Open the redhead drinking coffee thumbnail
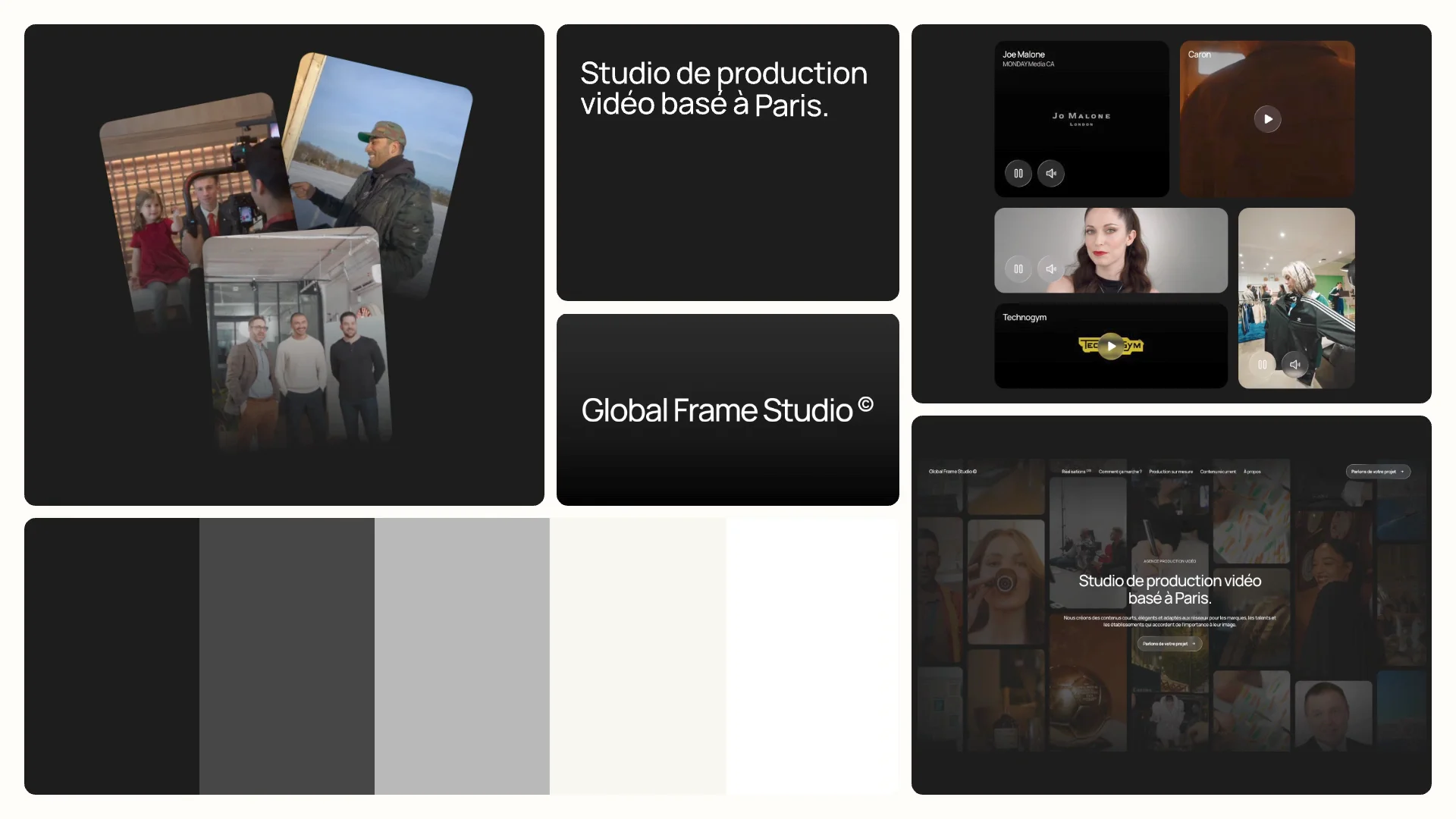 1006,582
